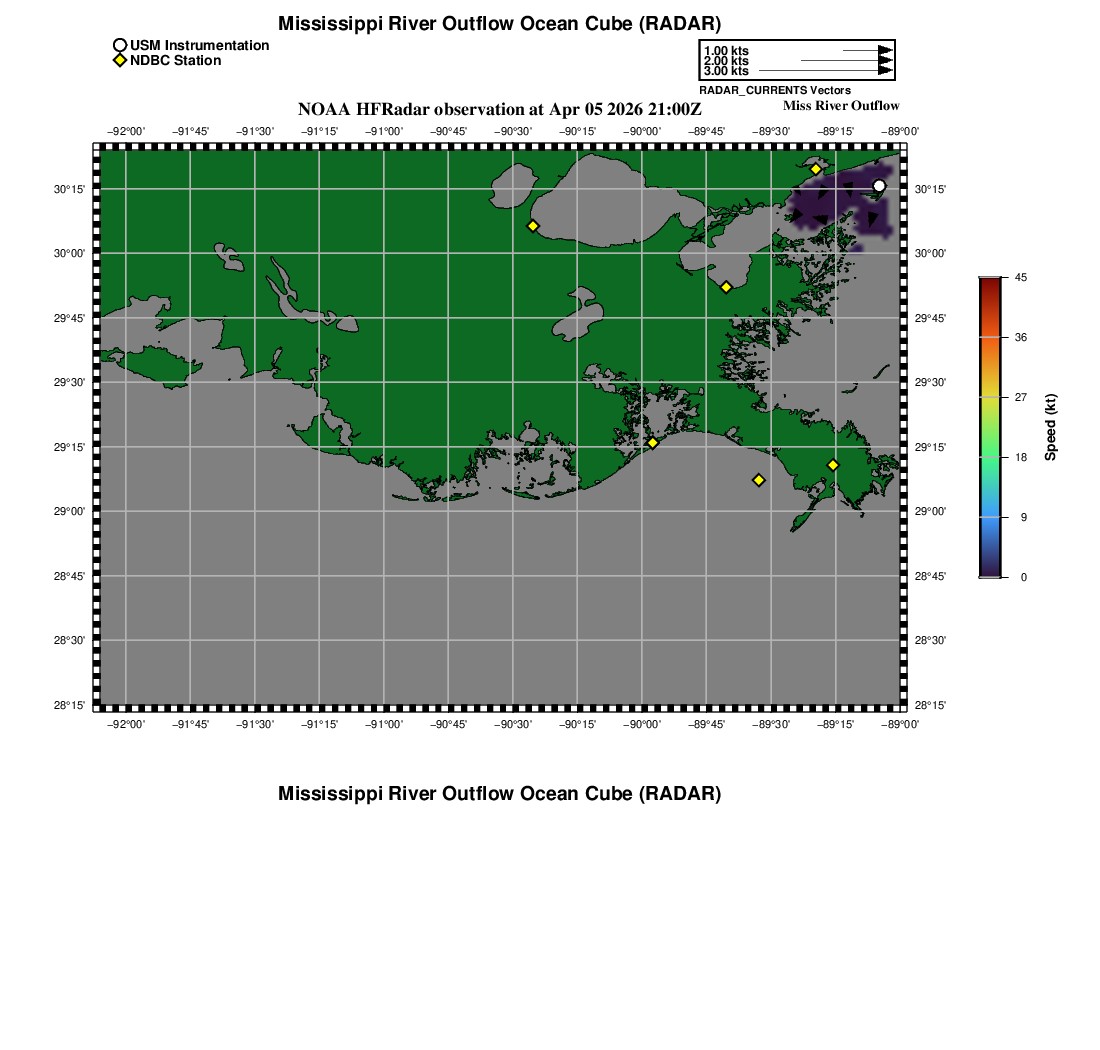1100x1050 pixels.
Task: Click the 'Miss River Outflow' label
Action: click(x=840, y=106)
